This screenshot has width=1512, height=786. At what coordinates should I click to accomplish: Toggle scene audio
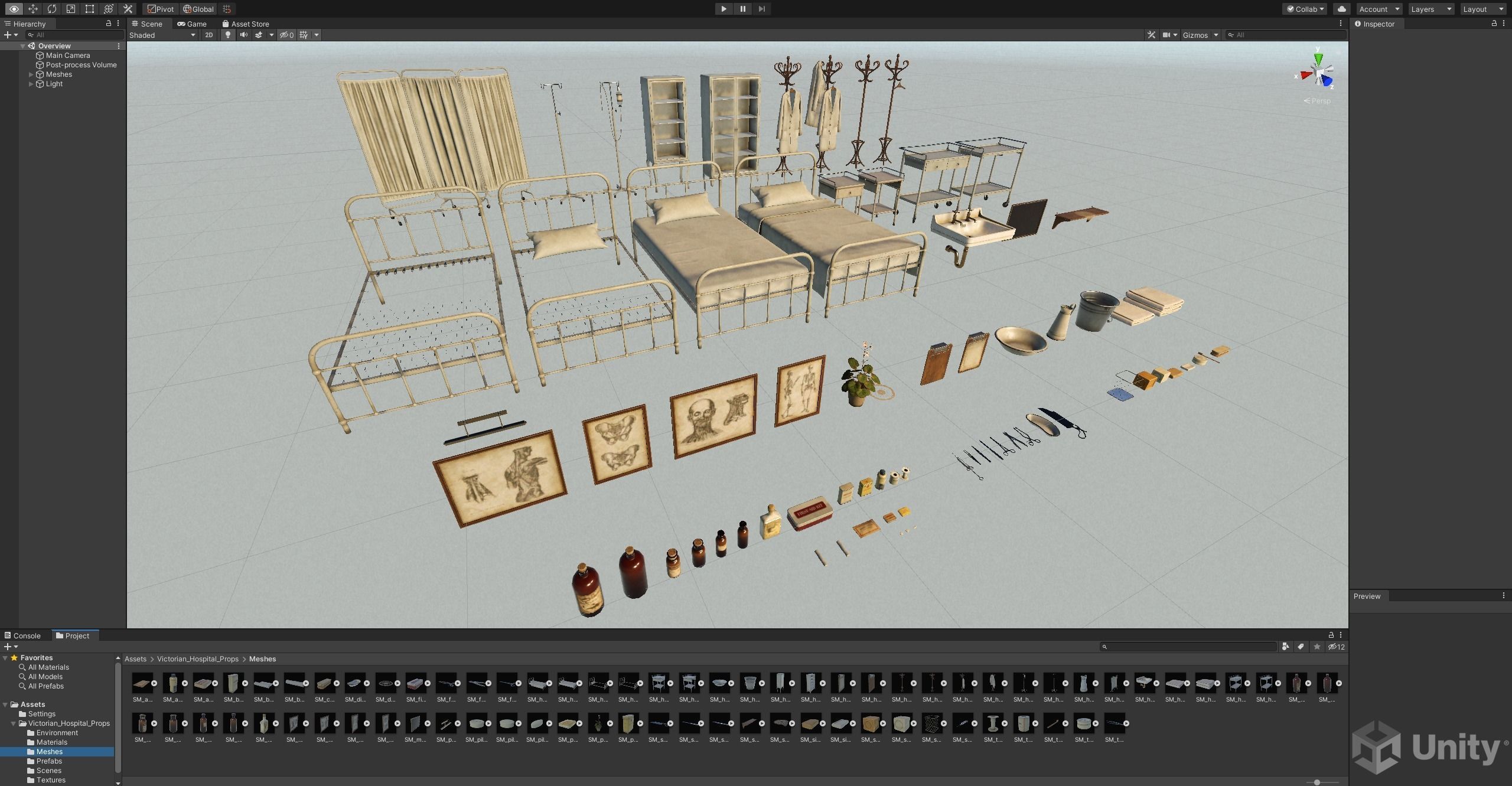point(243,35)
